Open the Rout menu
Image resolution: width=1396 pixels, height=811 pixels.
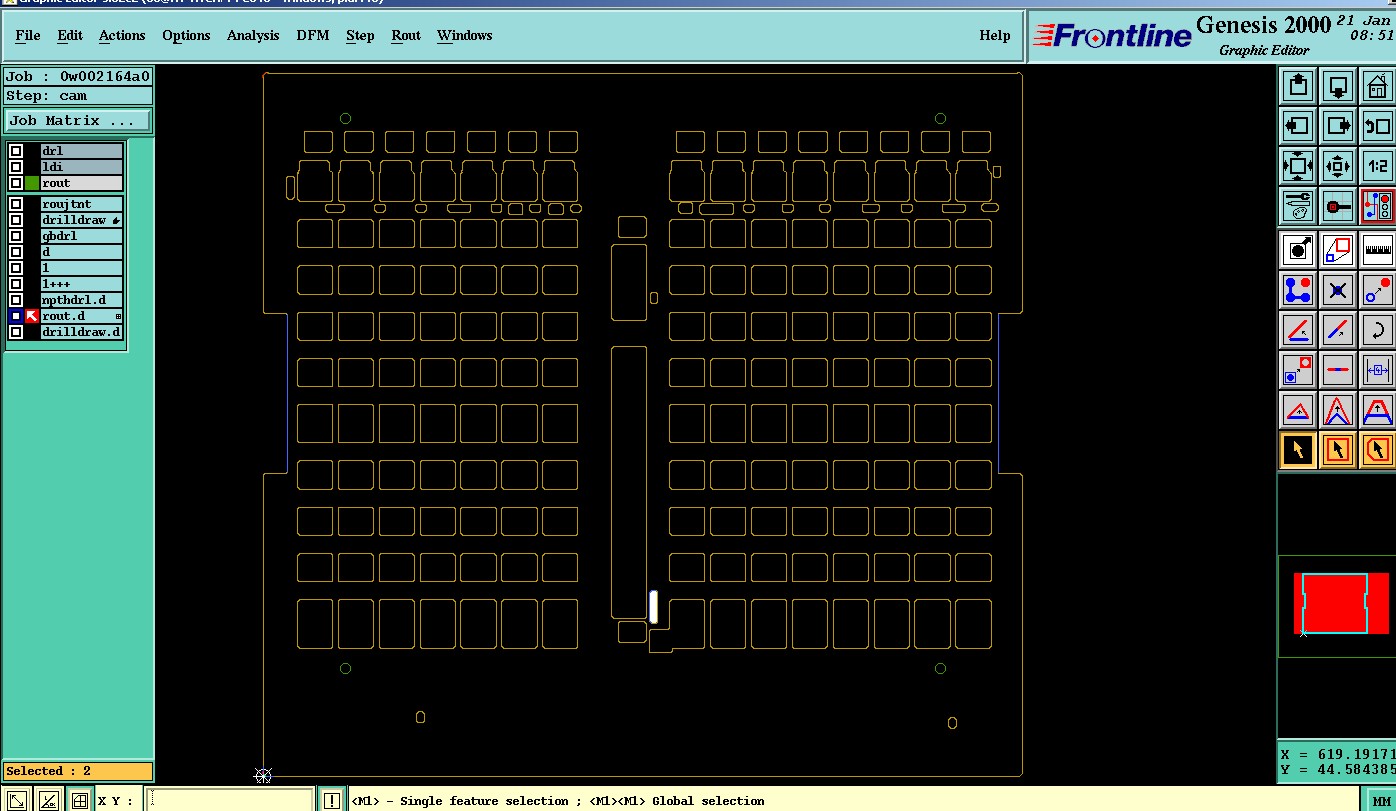[x=406, y=35]
